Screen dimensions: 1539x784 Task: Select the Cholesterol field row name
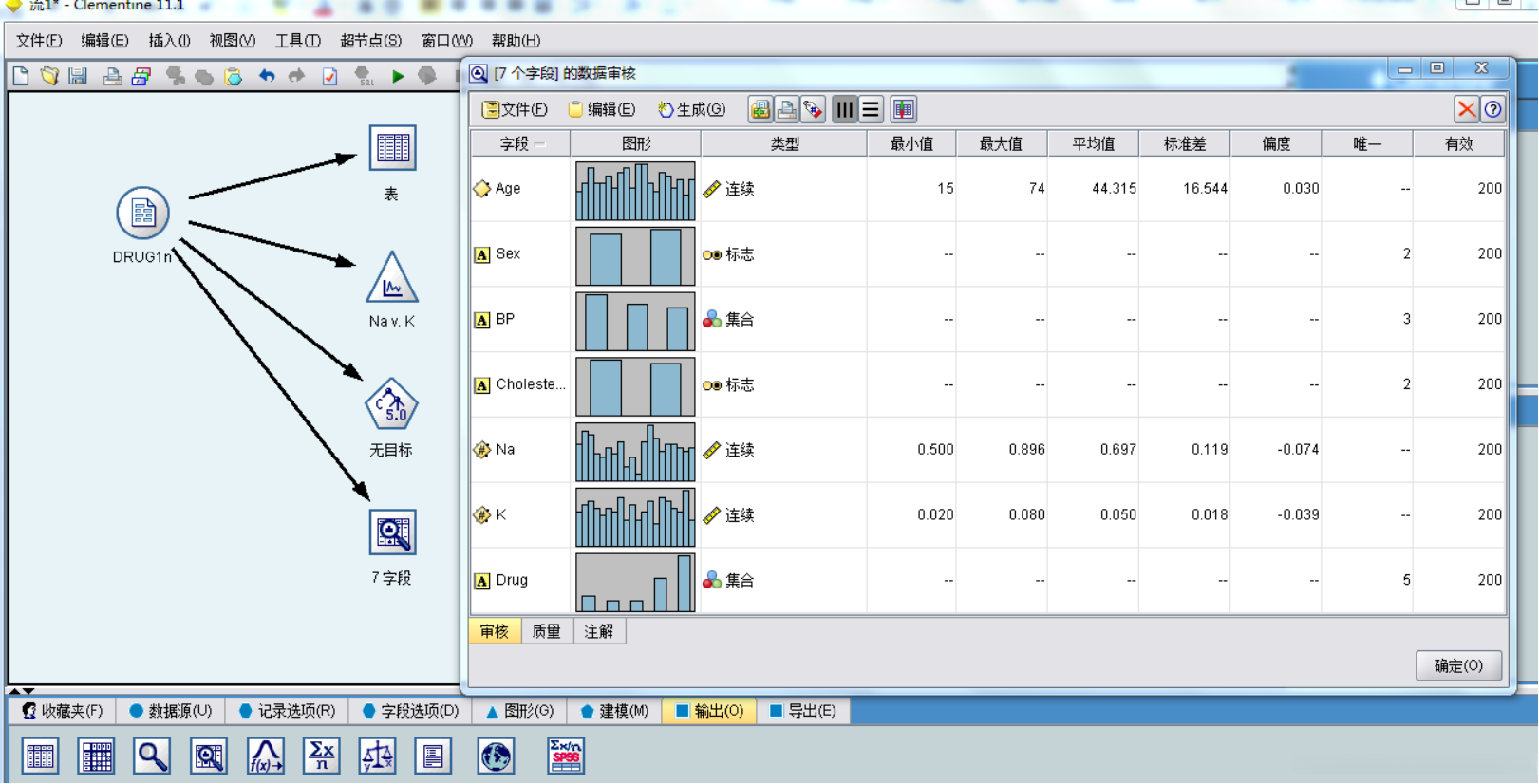pyautogui.click(x=530, y=384)
